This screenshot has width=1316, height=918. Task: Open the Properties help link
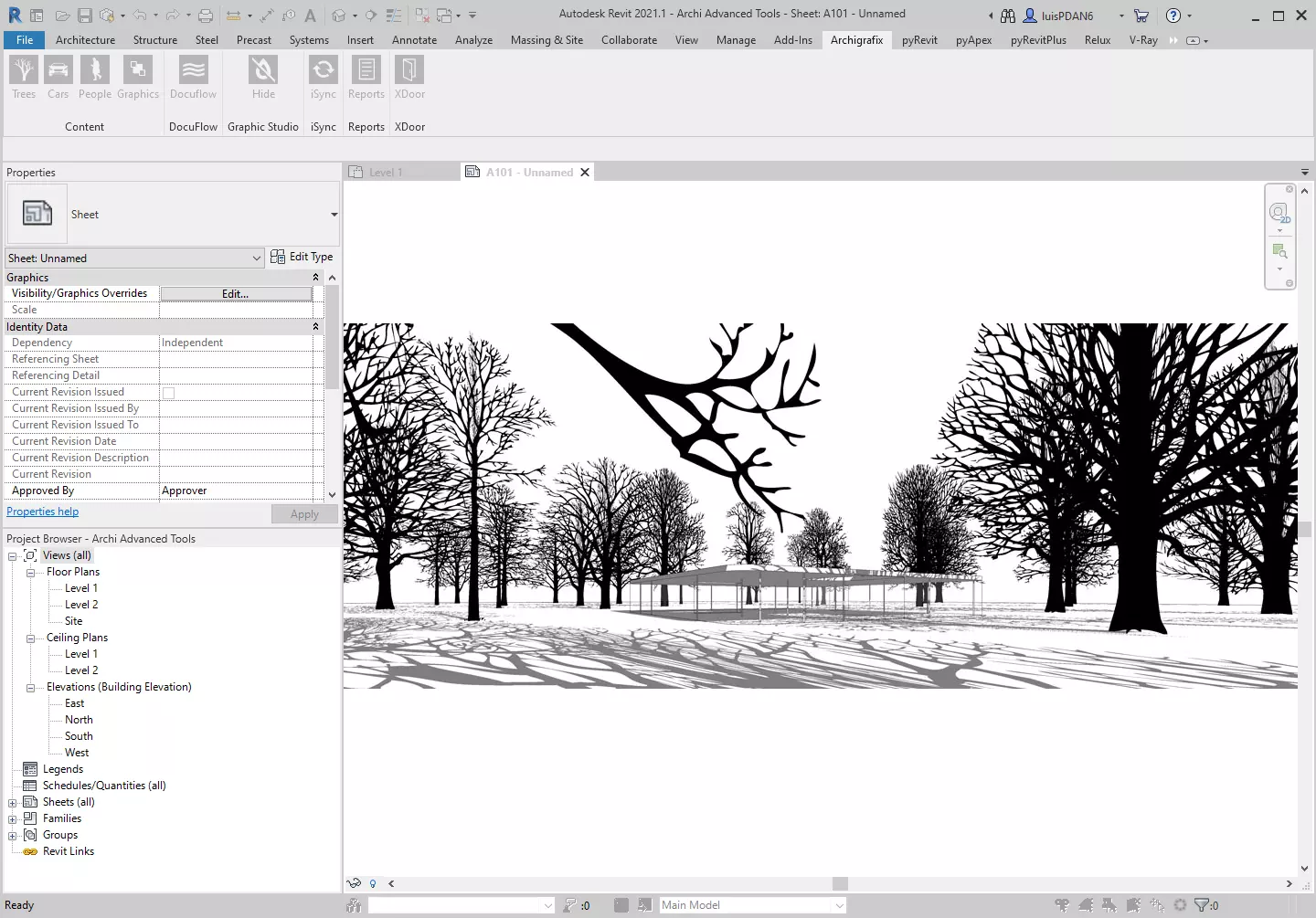coord(42,511)
